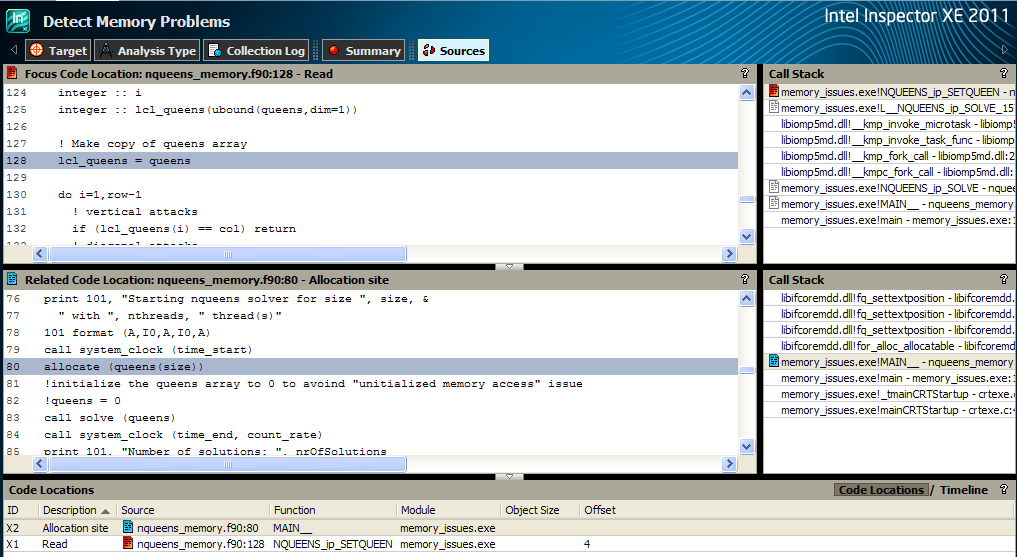This screenshot has height=557, width=1017.
Task: Select __kmp_invoke_microtask call stack frame
Action: (x=891, y=124)
